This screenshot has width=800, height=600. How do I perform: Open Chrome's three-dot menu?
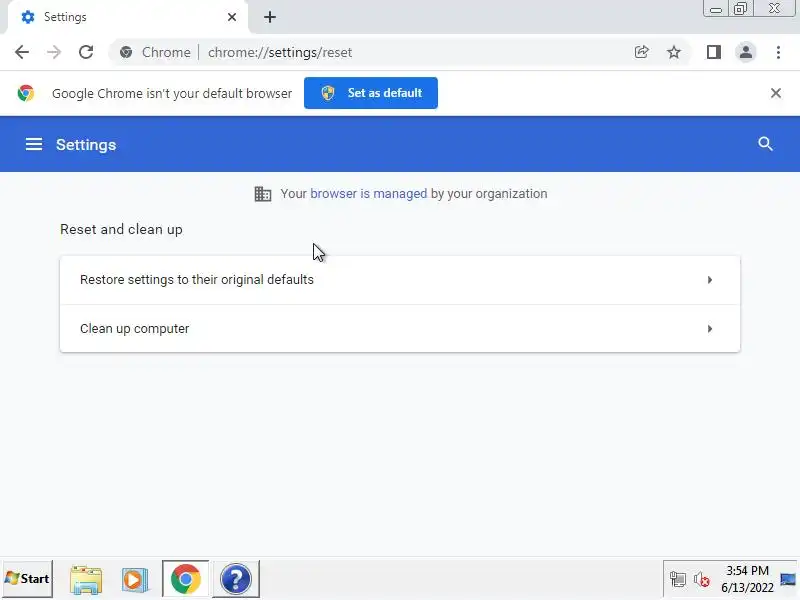pyautogui.click(x=778, y=52)
